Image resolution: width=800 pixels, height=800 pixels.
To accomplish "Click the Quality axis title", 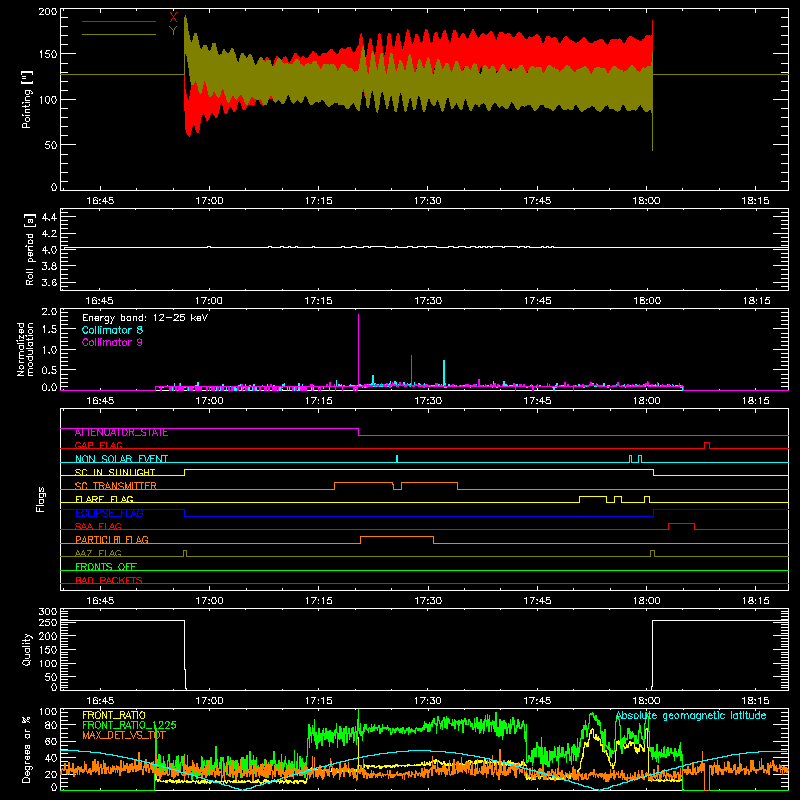I will click(x=27, y=649).
